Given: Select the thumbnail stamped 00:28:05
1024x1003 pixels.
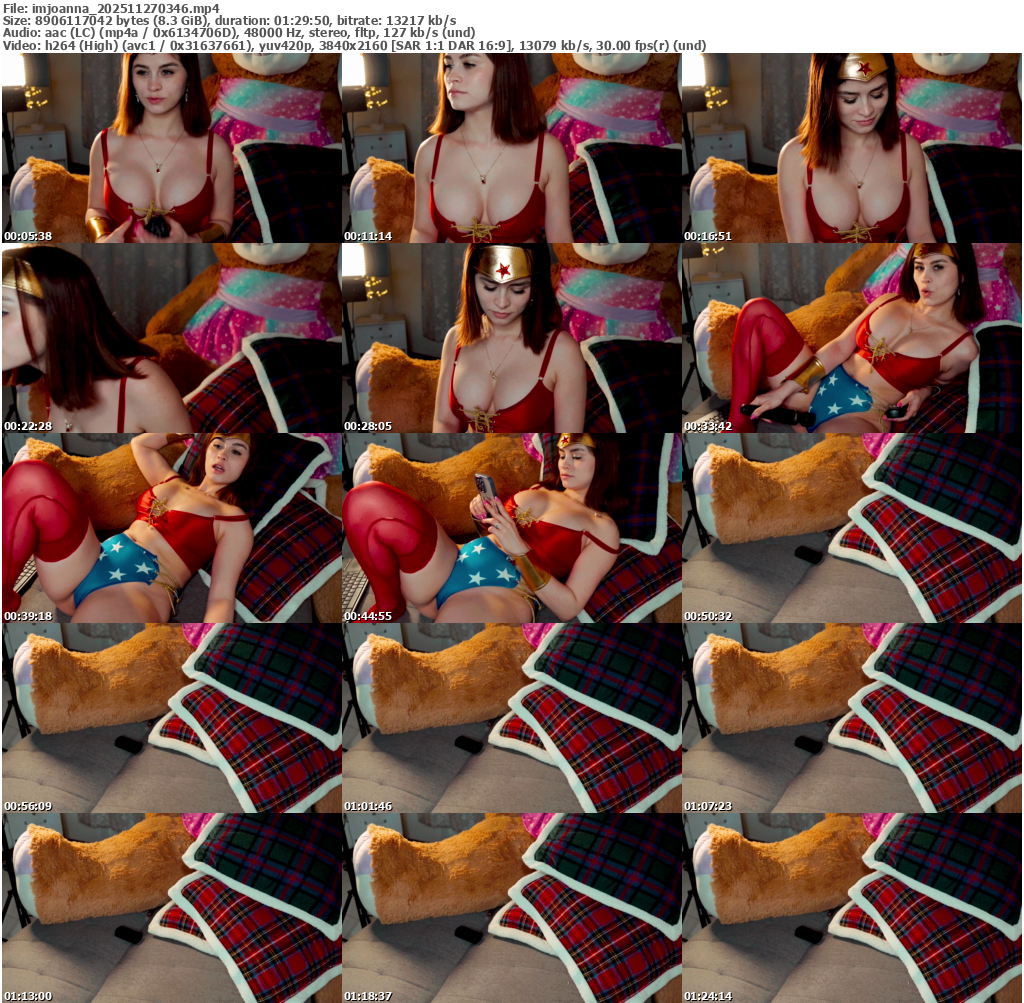Looking at the screenshot, I should pos(511,338).
